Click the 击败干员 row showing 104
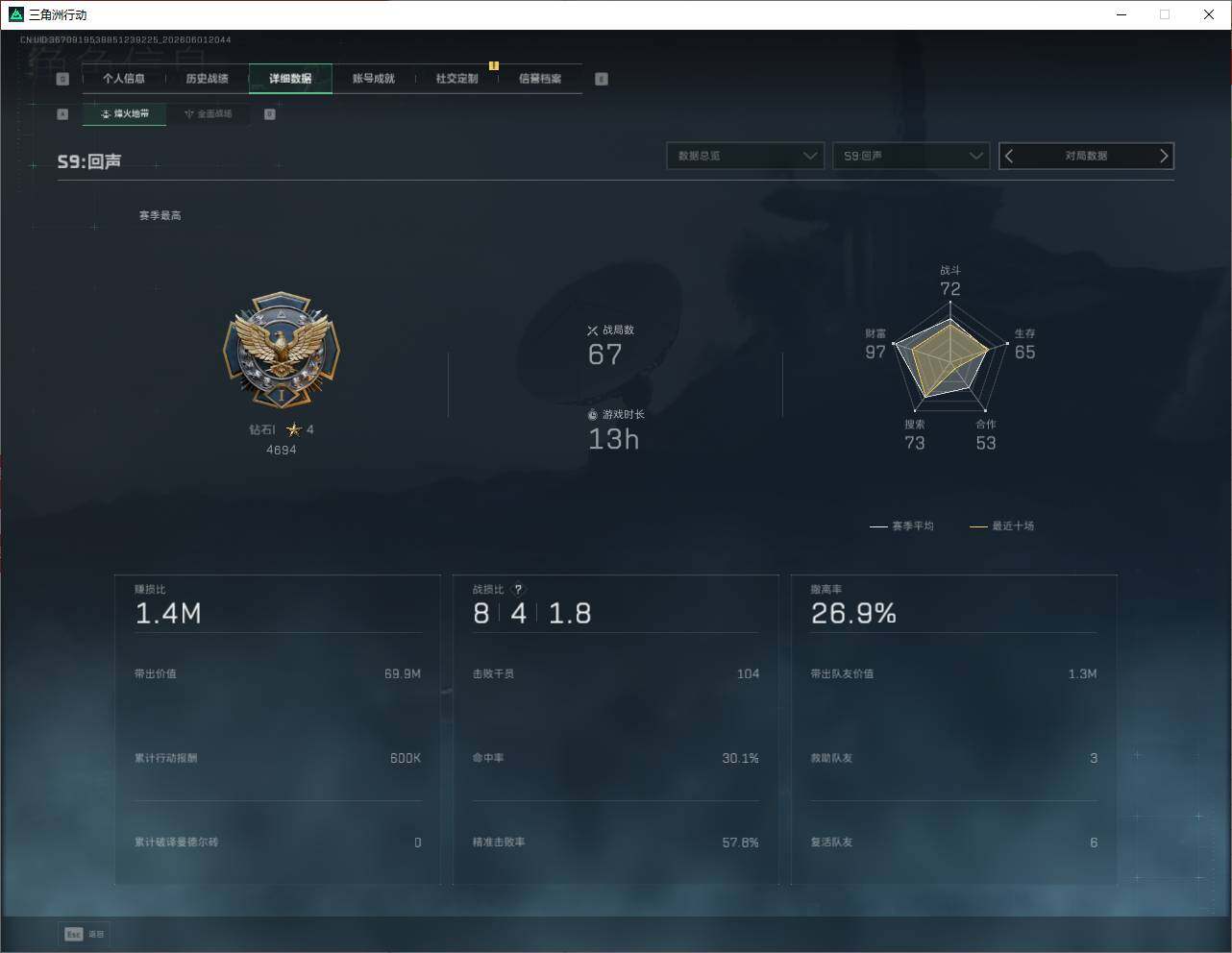The image size is (1232, 953). pyautogui.click(x=616, y=674)
